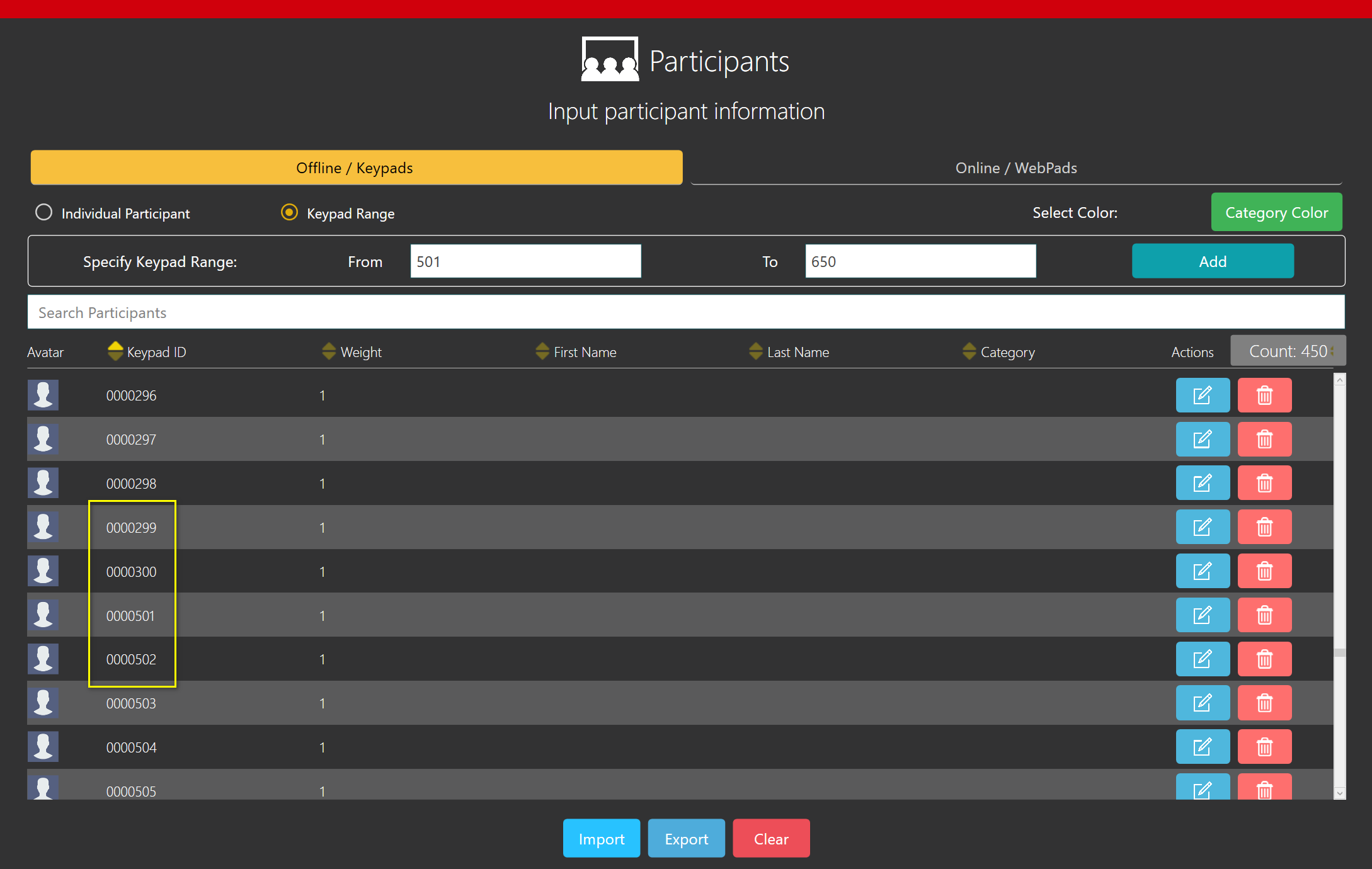Sort list by Keypad ID
1372x869 pixels.
[115, 351]
